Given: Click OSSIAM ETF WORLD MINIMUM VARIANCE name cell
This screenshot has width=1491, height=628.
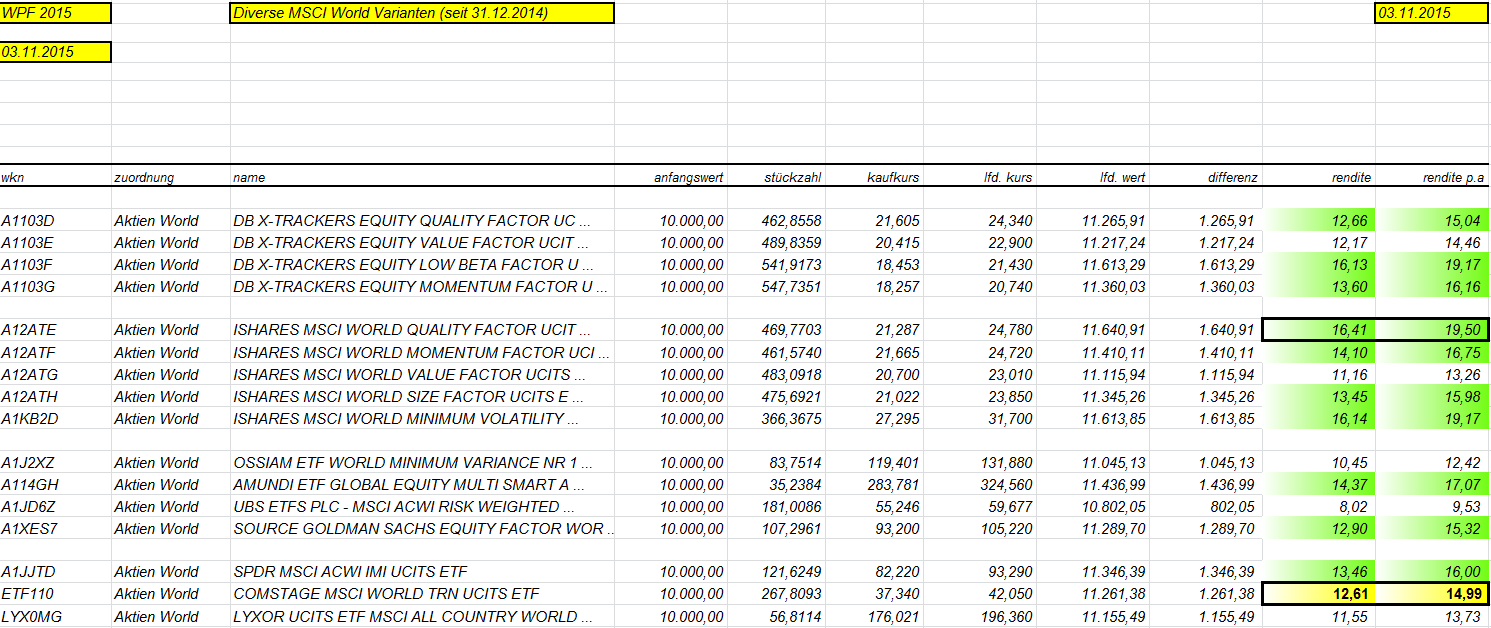Looking at the screenshot, I should pos(421,462).
